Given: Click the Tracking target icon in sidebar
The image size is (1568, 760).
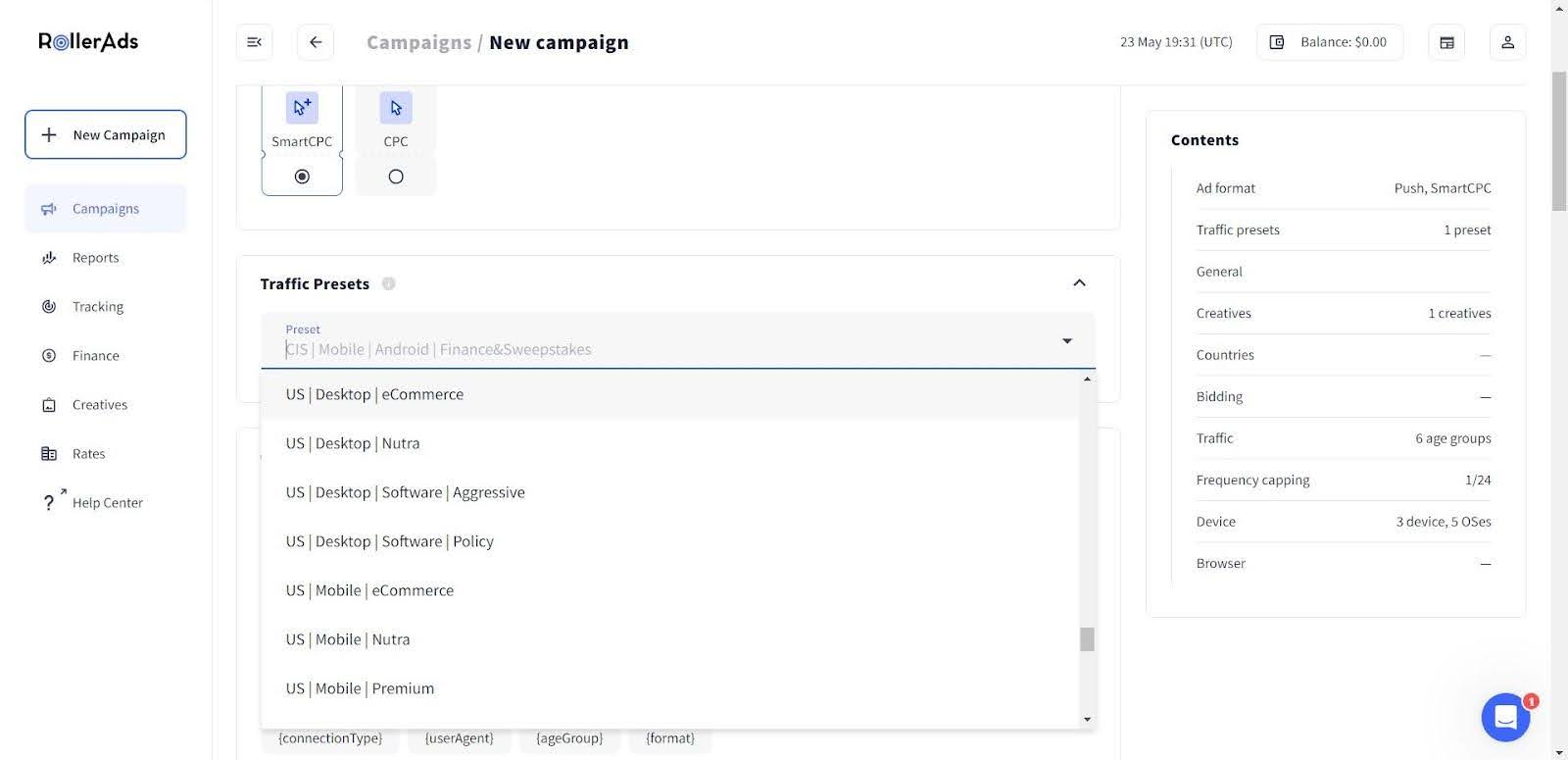Looking at the screenshot, I should coord(49,307).
